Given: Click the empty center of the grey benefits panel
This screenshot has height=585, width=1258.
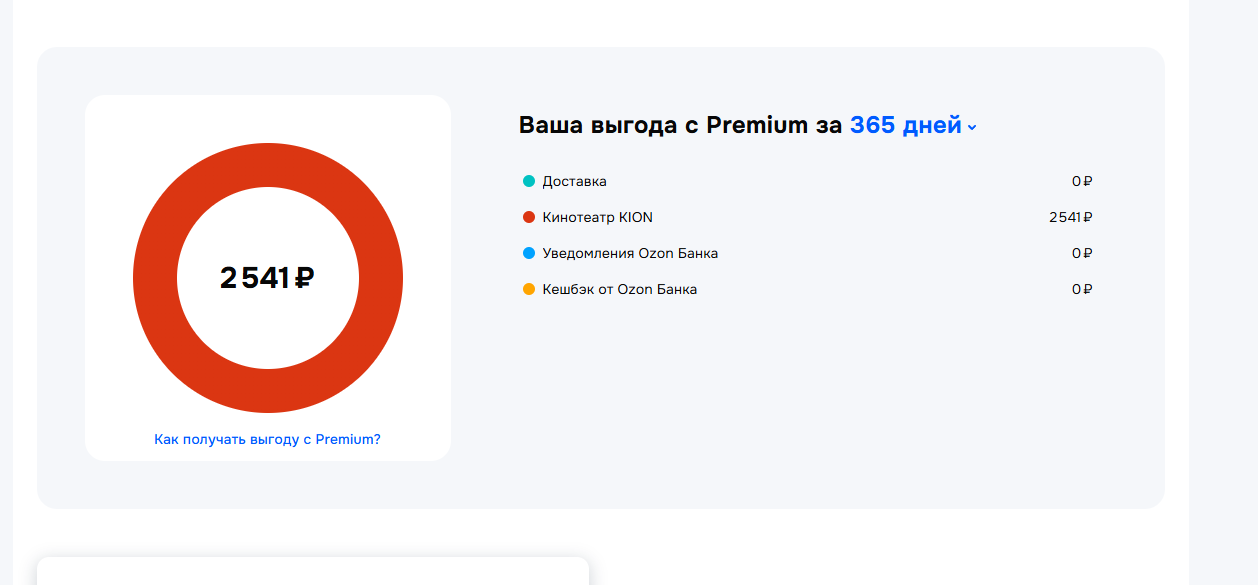Looking at the screenshot, I should [800, 400].
